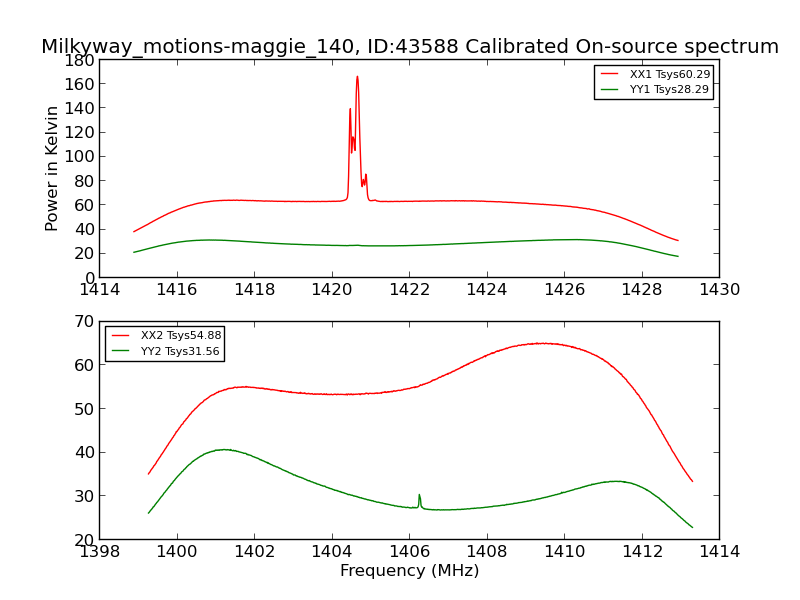Screen dimensions: 800x600
Task: Click the 1408 tick label on lower plot
Action: (487, 552)
